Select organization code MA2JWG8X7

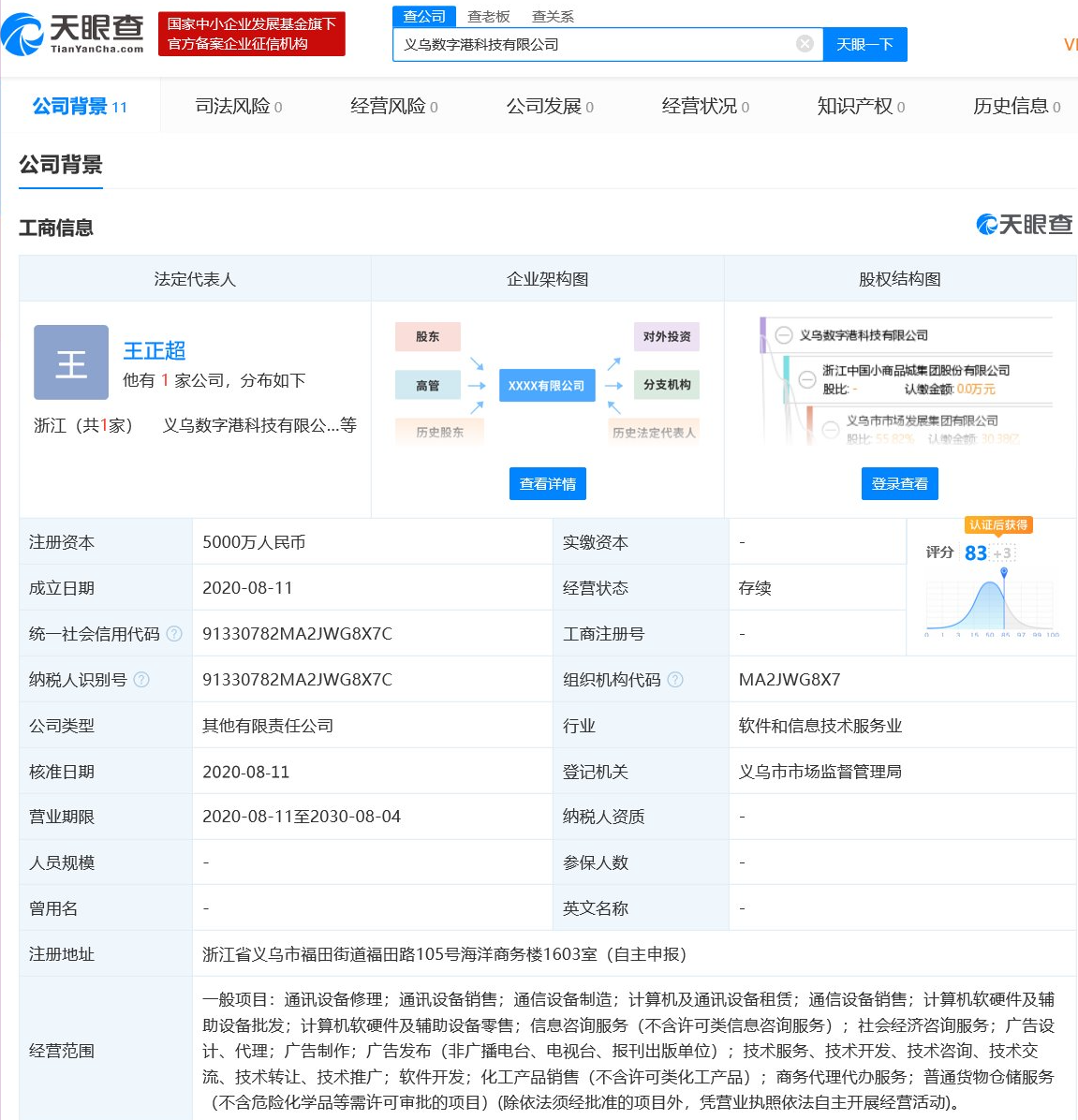[790, 679]
